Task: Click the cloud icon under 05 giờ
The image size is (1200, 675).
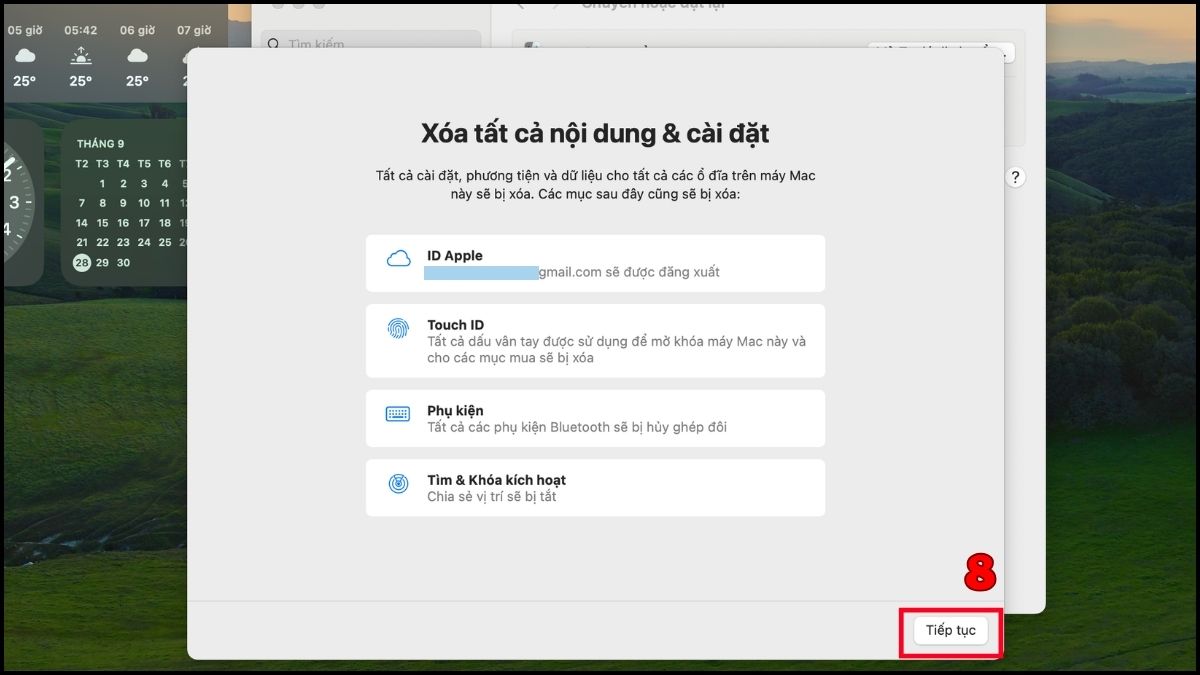Action: tap(25, 56)
